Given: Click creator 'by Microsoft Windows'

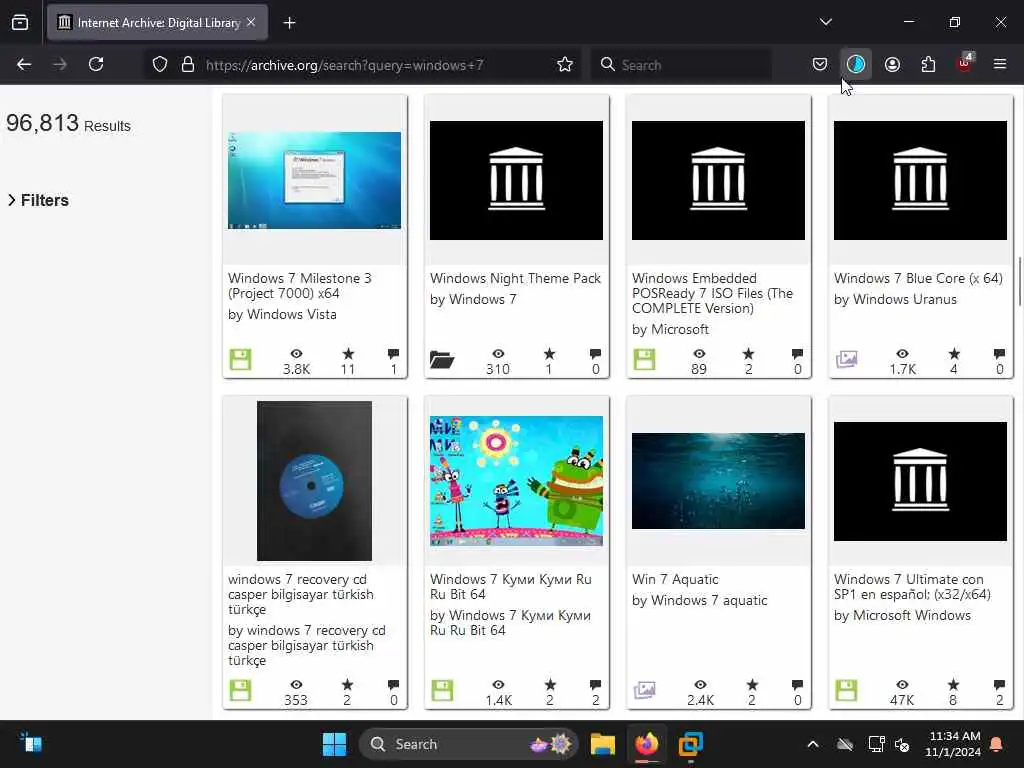Looking at the screenshot, I should [x=903, y=615].
